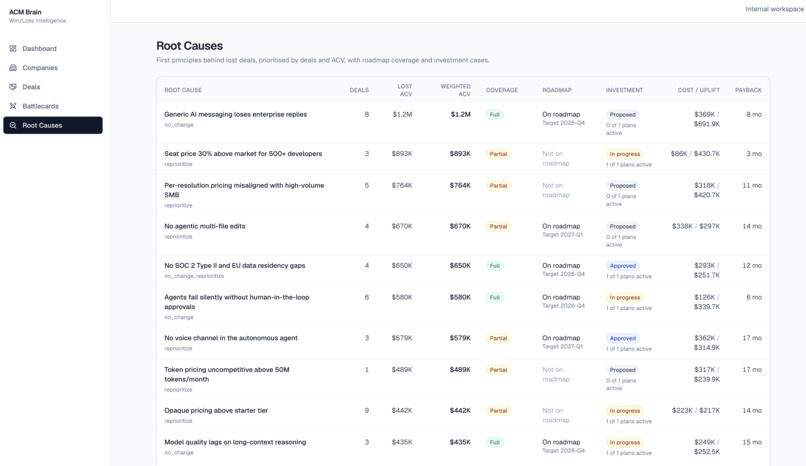Sort by Weighted ACV column header
806x466 pixels.
[x=455, y=90]
